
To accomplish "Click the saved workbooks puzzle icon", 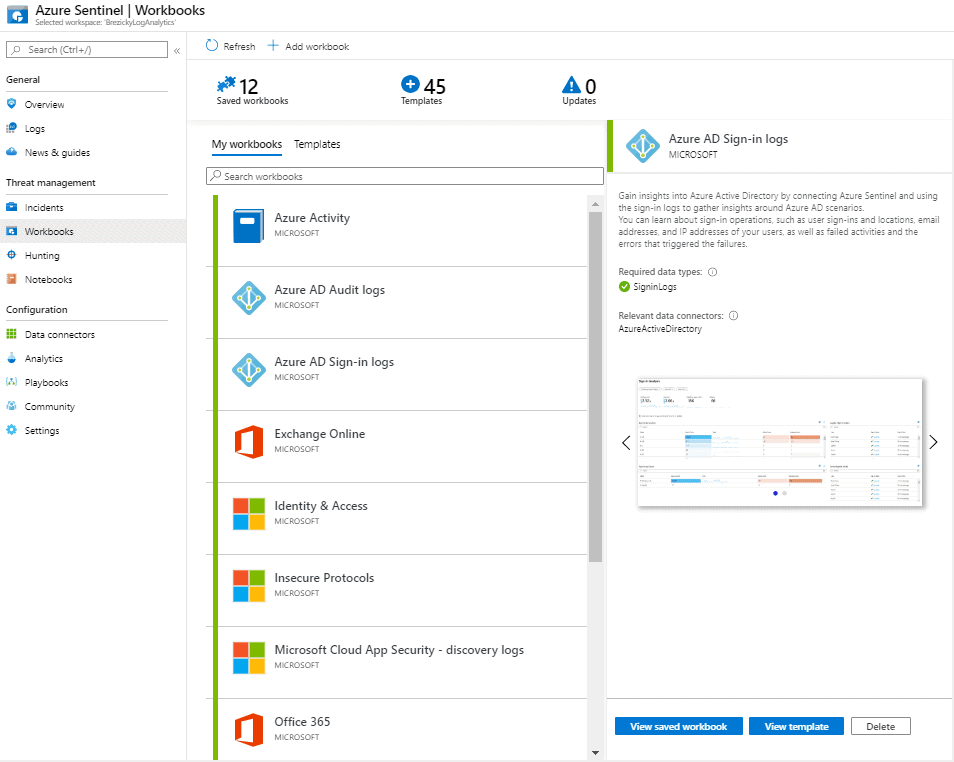I will point(226,84).
